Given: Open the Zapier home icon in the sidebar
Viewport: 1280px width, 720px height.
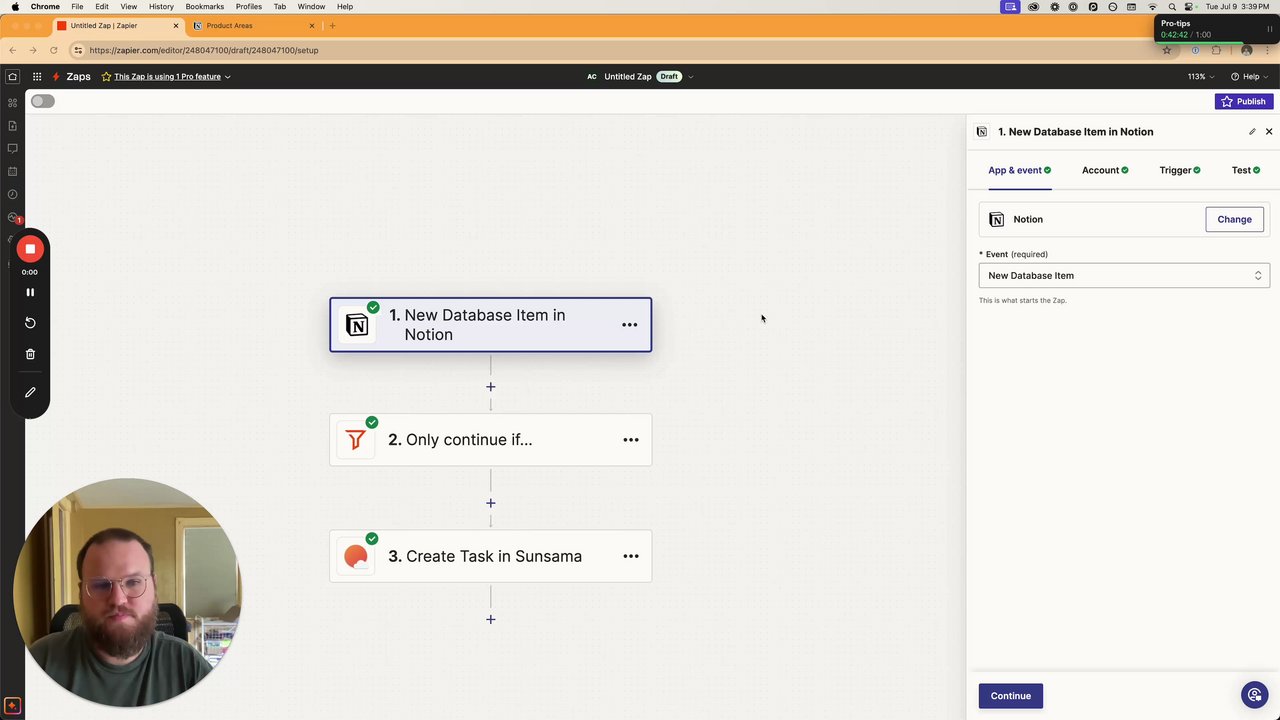Looking at the screenshot, I should pyautogui.click(x=12, y=76).
